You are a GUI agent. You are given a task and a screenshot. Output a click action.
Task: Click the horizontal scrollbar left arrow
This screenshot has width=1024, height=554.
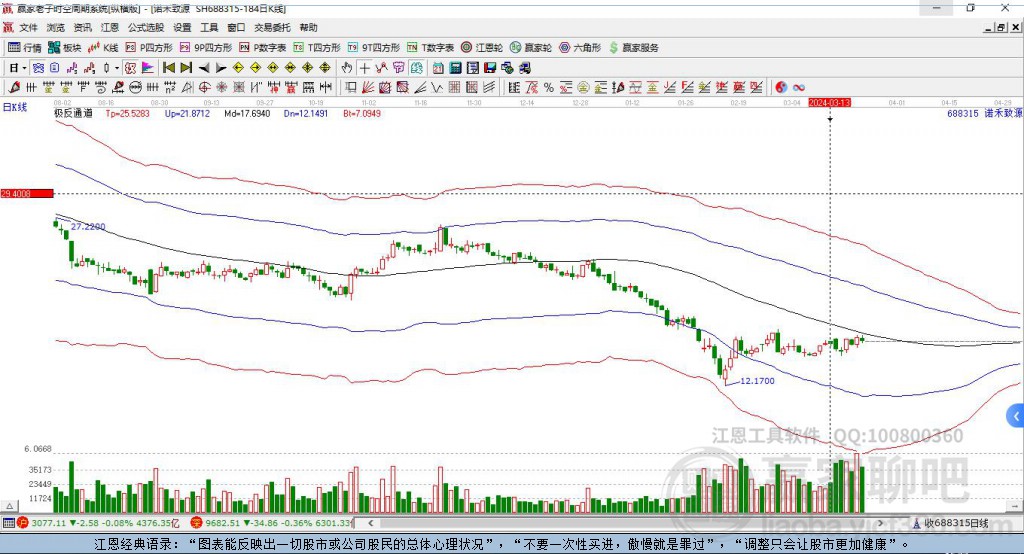tap(370, 523)
